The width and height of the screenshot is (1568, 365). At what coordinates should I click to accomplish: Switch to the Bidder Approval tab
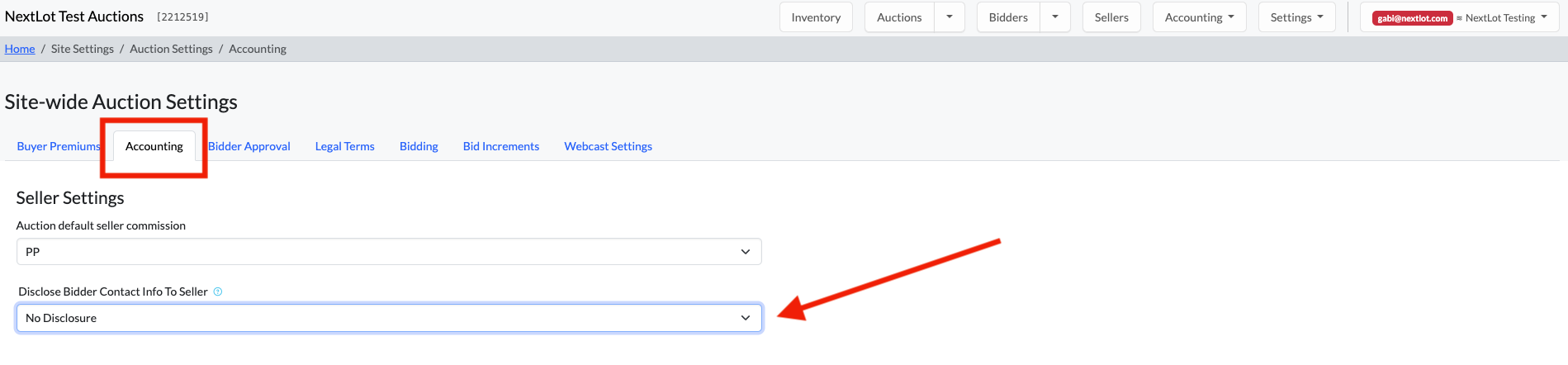(x=249, y=146)
